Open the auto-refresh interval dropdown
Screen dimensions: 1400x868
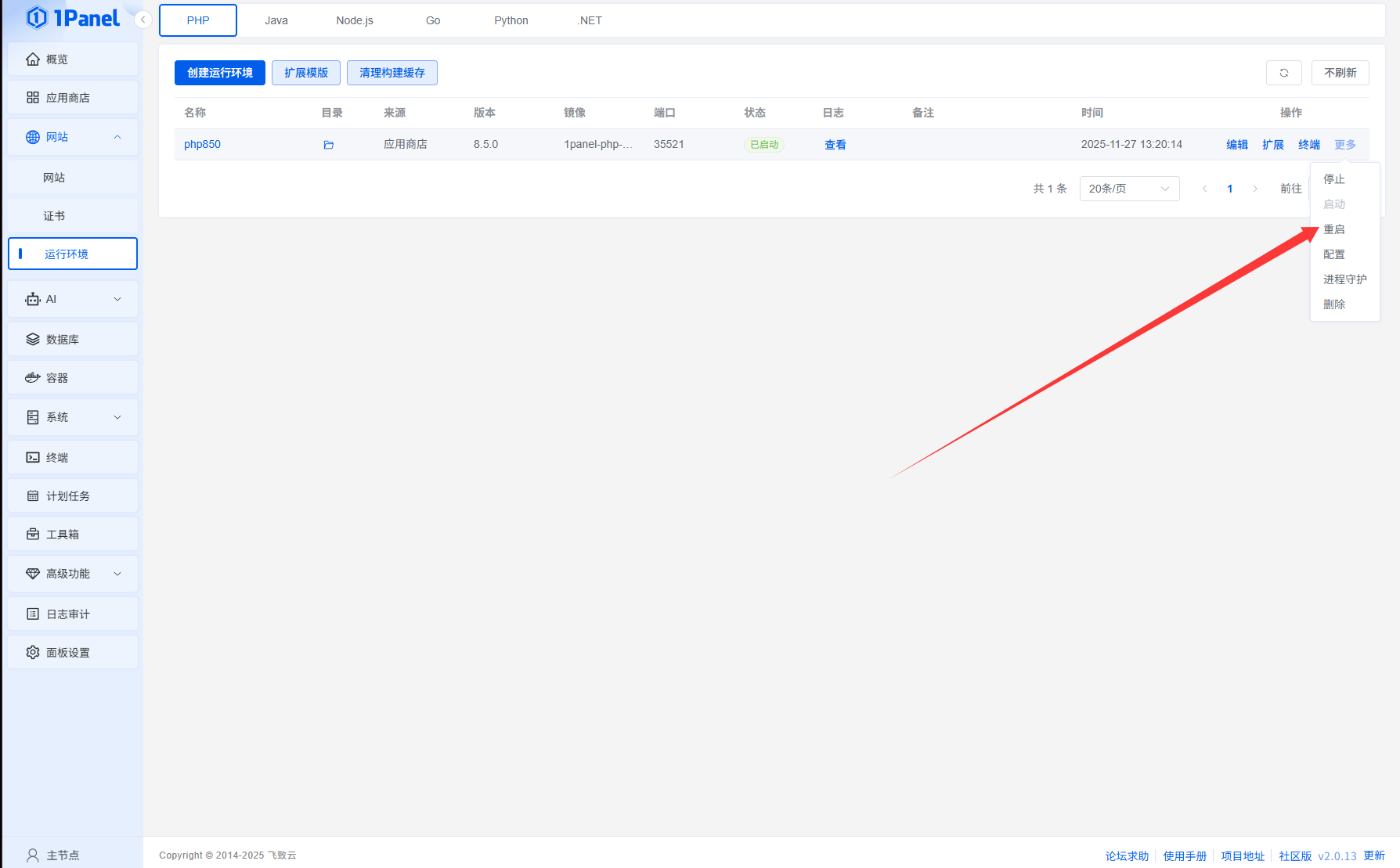pyautogui.click(x=1340, y=73)
